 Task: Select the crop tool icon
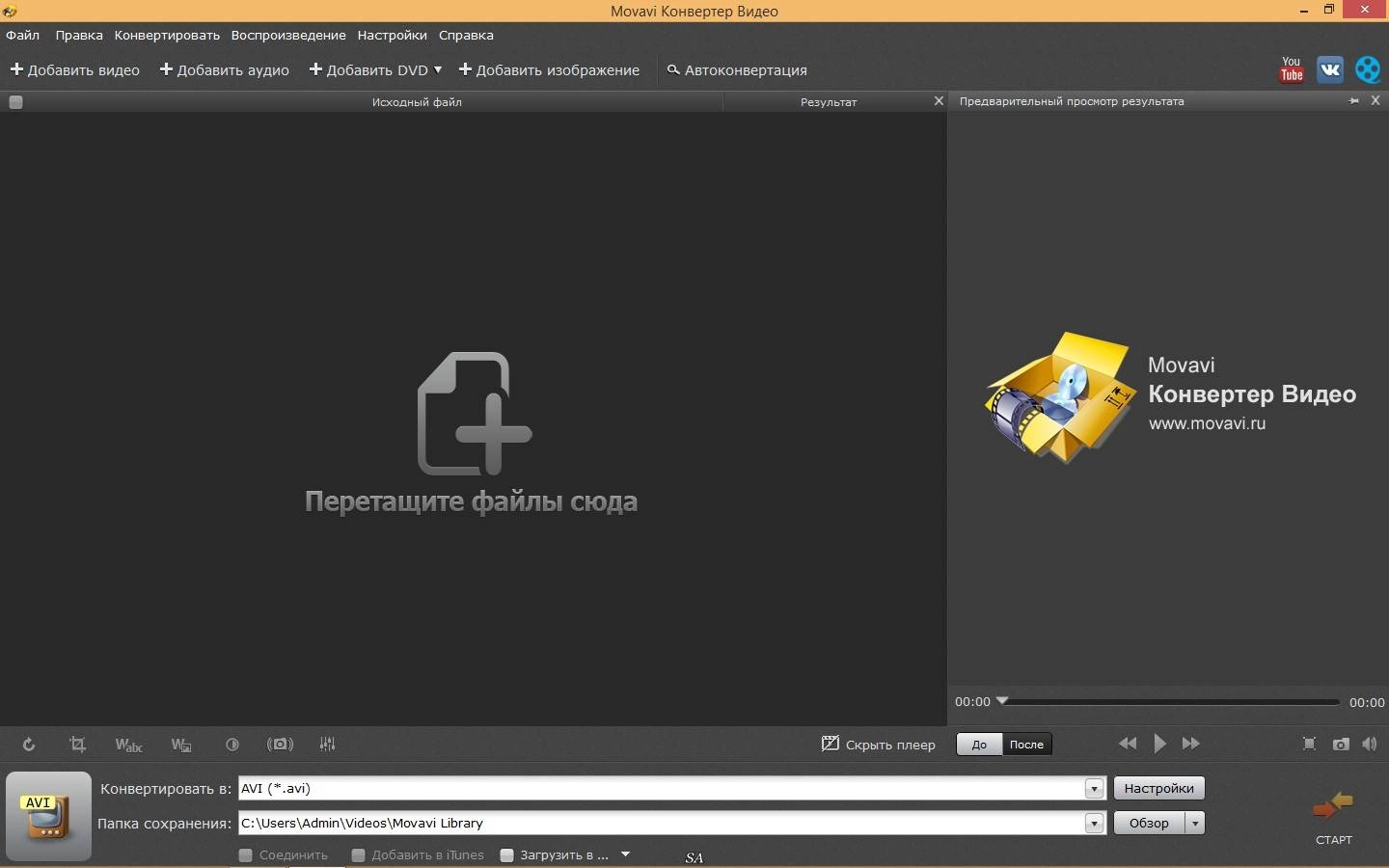[77, 745]
